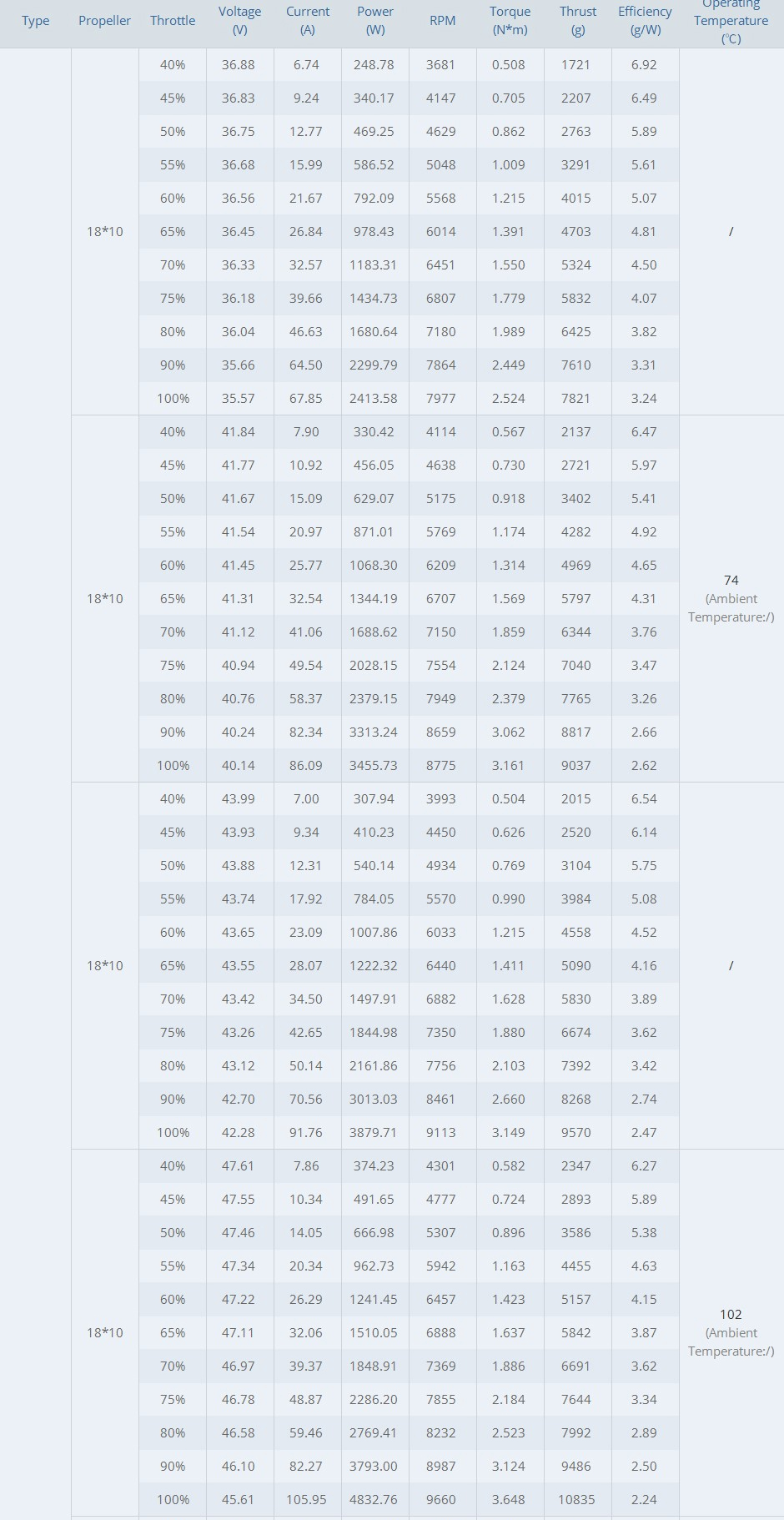Click the 6.92 efficiency value
Viewport: 784px width, 1520px height.
tap(645, 64)
